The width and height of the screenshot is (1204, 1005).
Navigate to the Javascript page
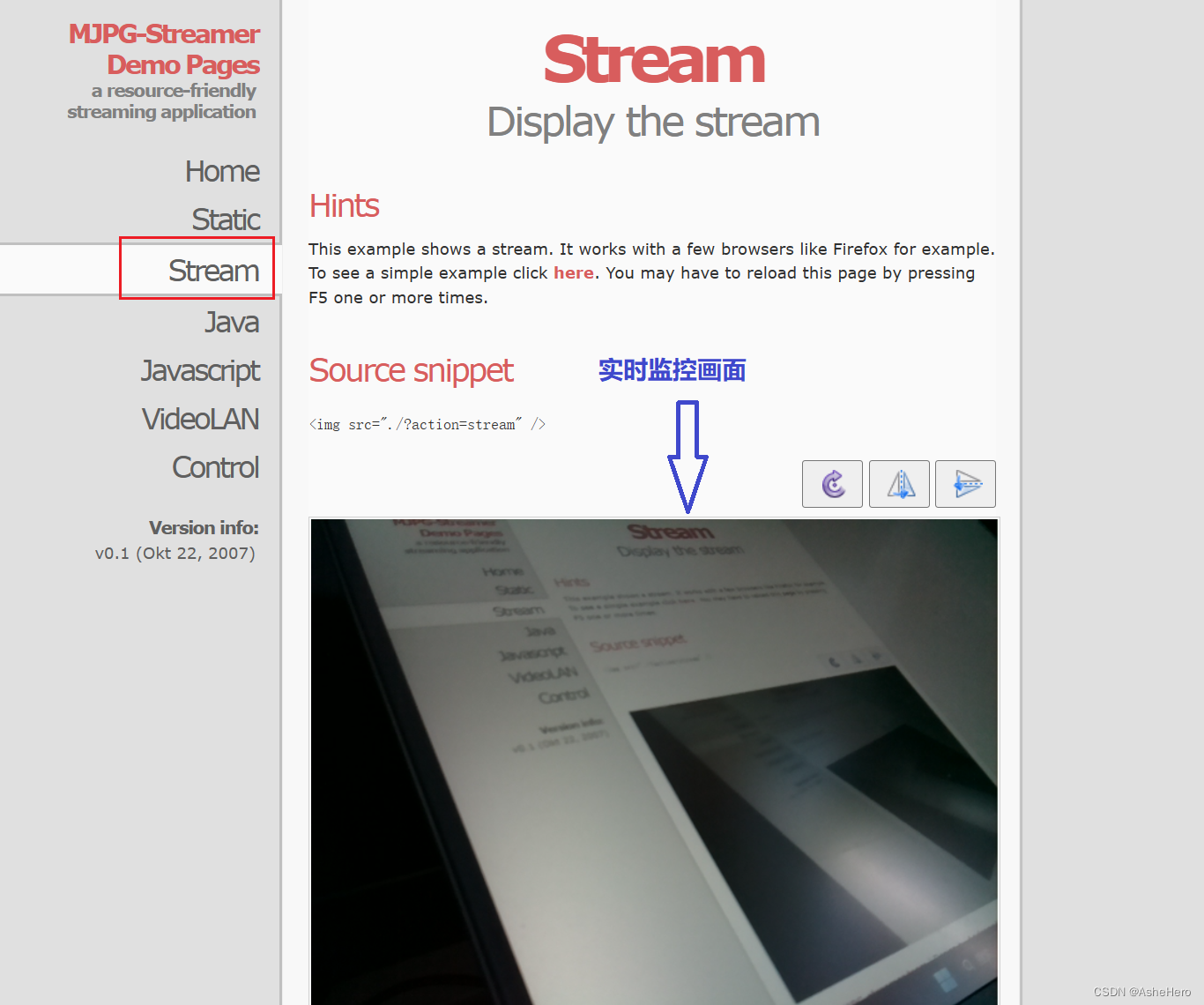[201, 371]
